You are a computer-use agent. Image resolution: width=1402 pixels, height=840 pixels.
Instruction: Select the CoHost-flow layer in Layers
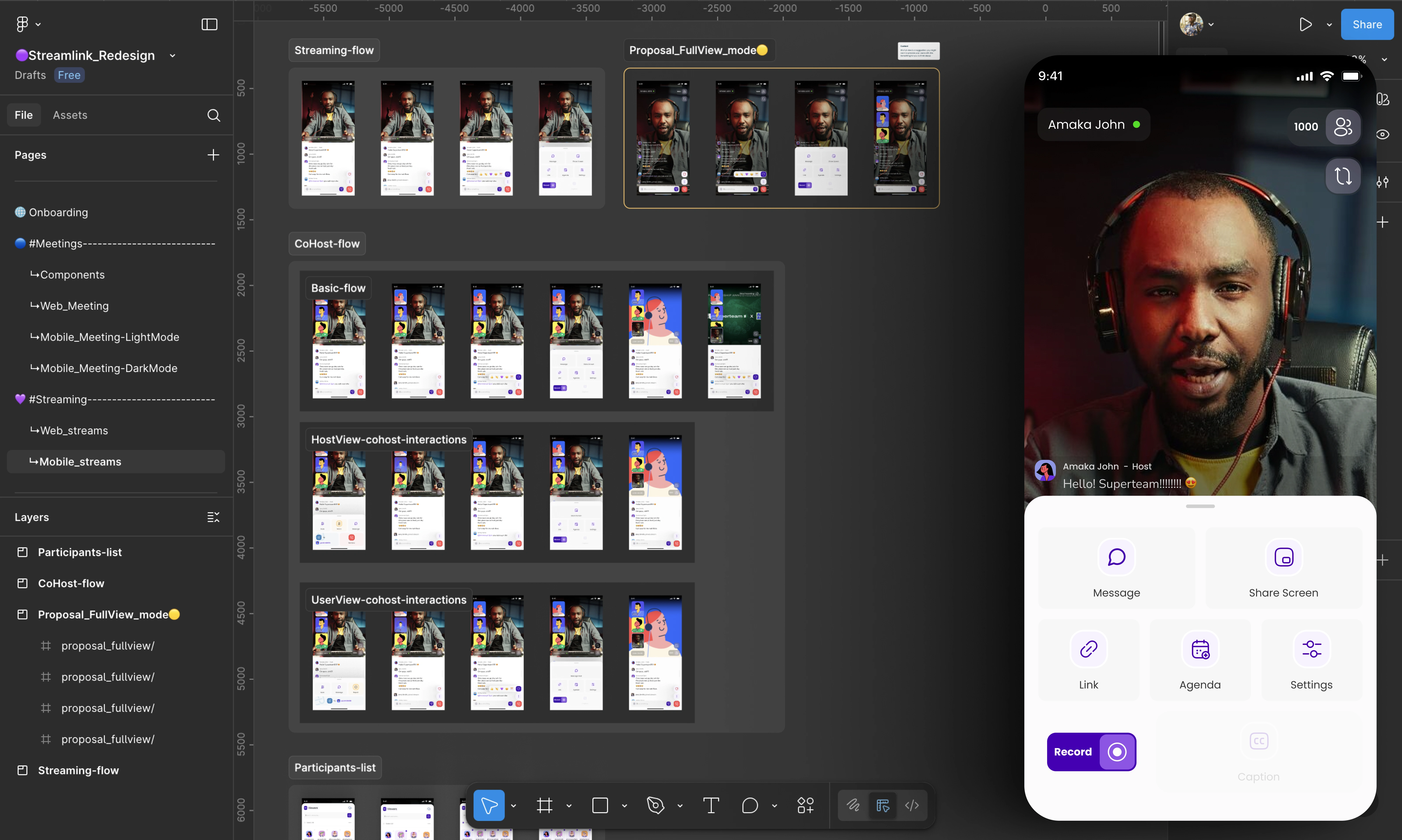click(71, 583)
